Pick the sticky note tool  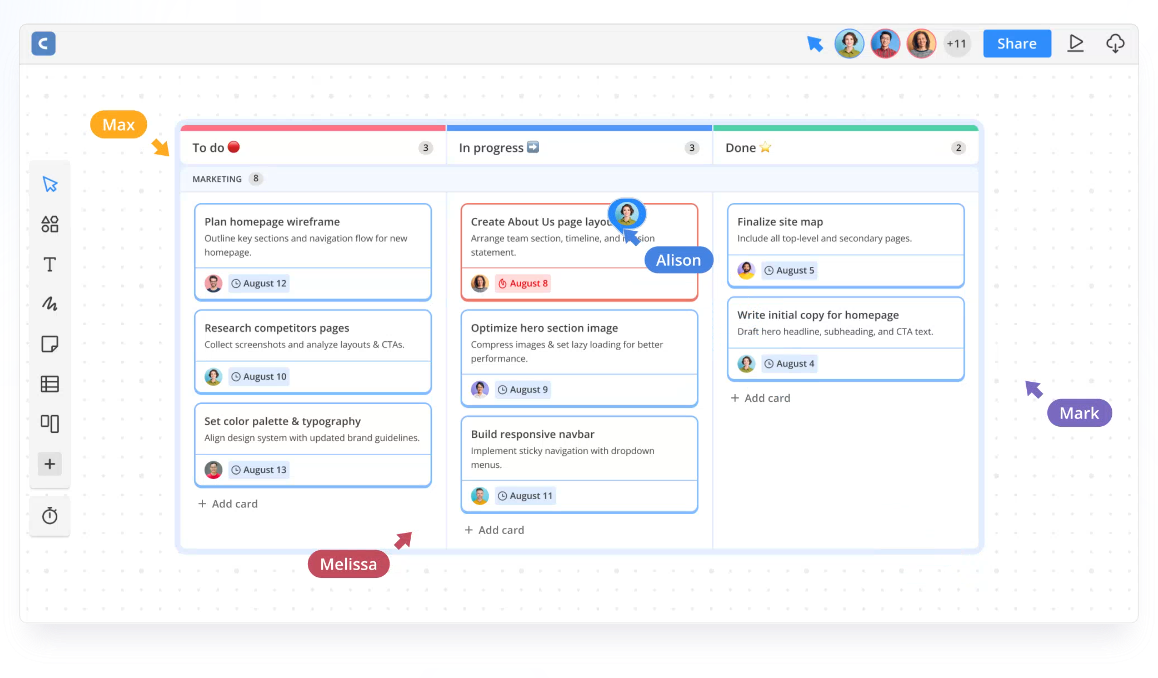49,343
